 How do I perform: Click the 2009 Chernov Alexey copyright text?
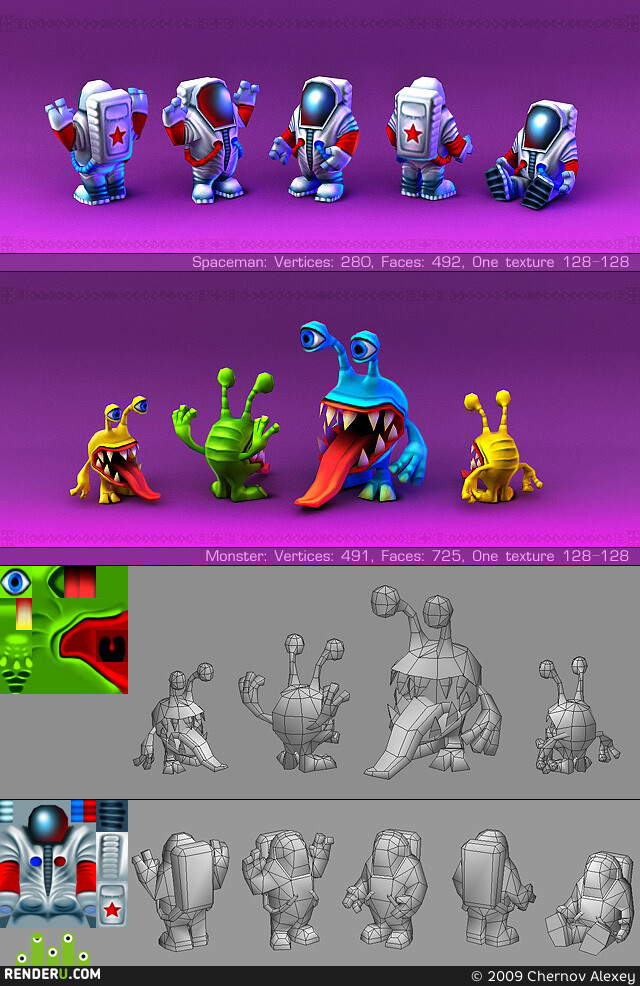pyautogui.click(x=553, y=976)
